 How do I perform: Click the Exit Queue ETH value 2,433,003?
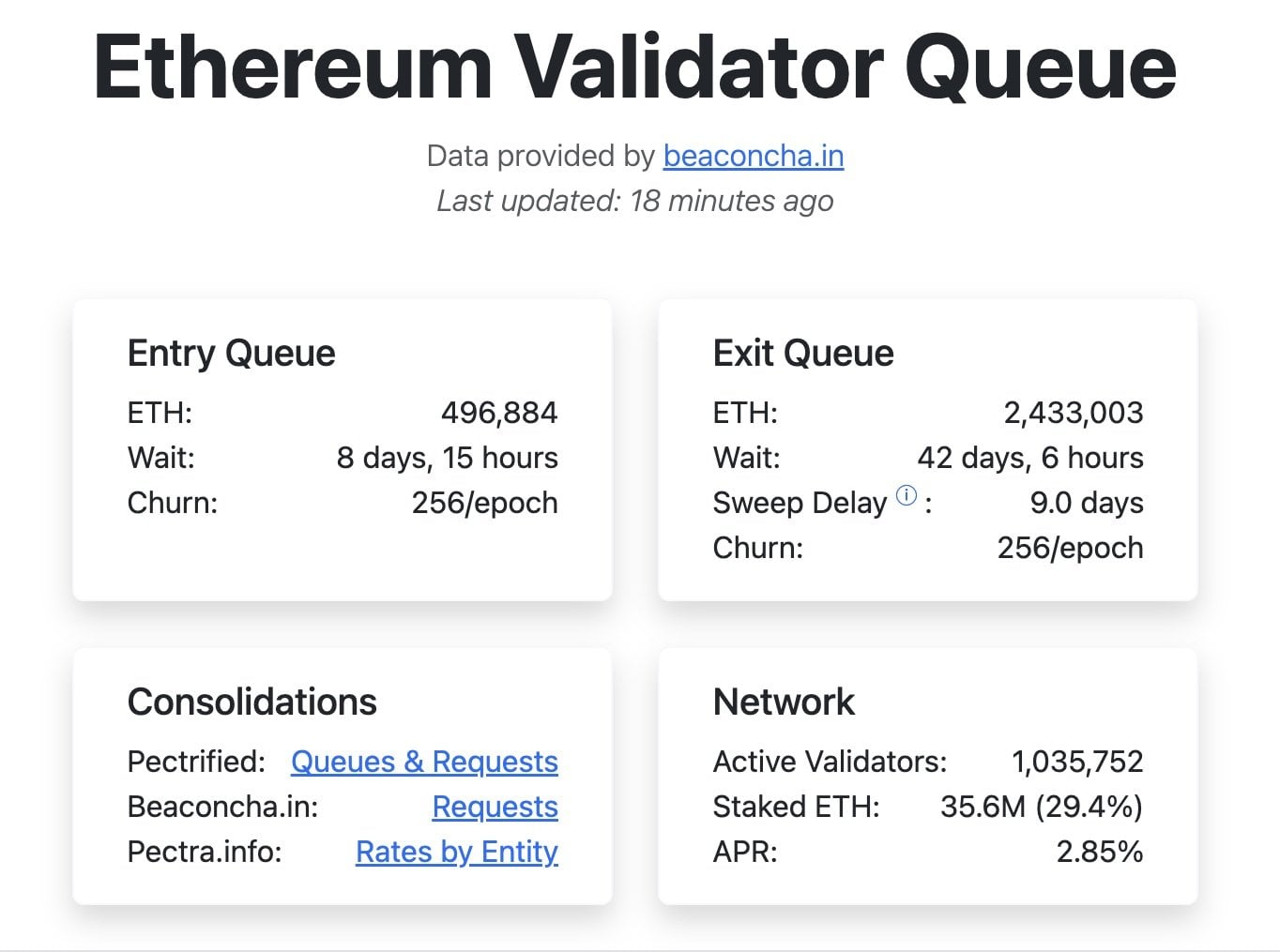pos(1073,413)
